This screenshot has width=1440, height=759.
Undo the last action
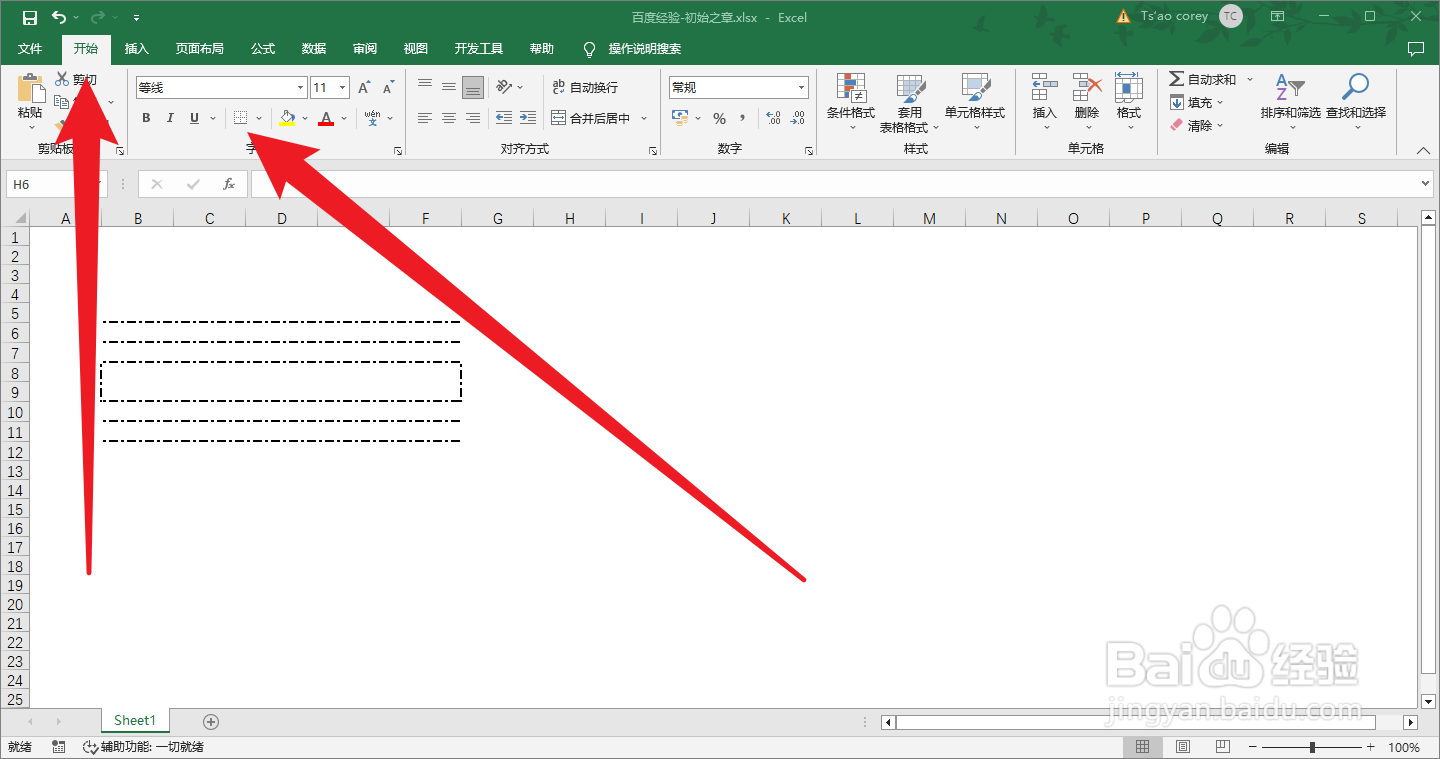pos(59,17)
